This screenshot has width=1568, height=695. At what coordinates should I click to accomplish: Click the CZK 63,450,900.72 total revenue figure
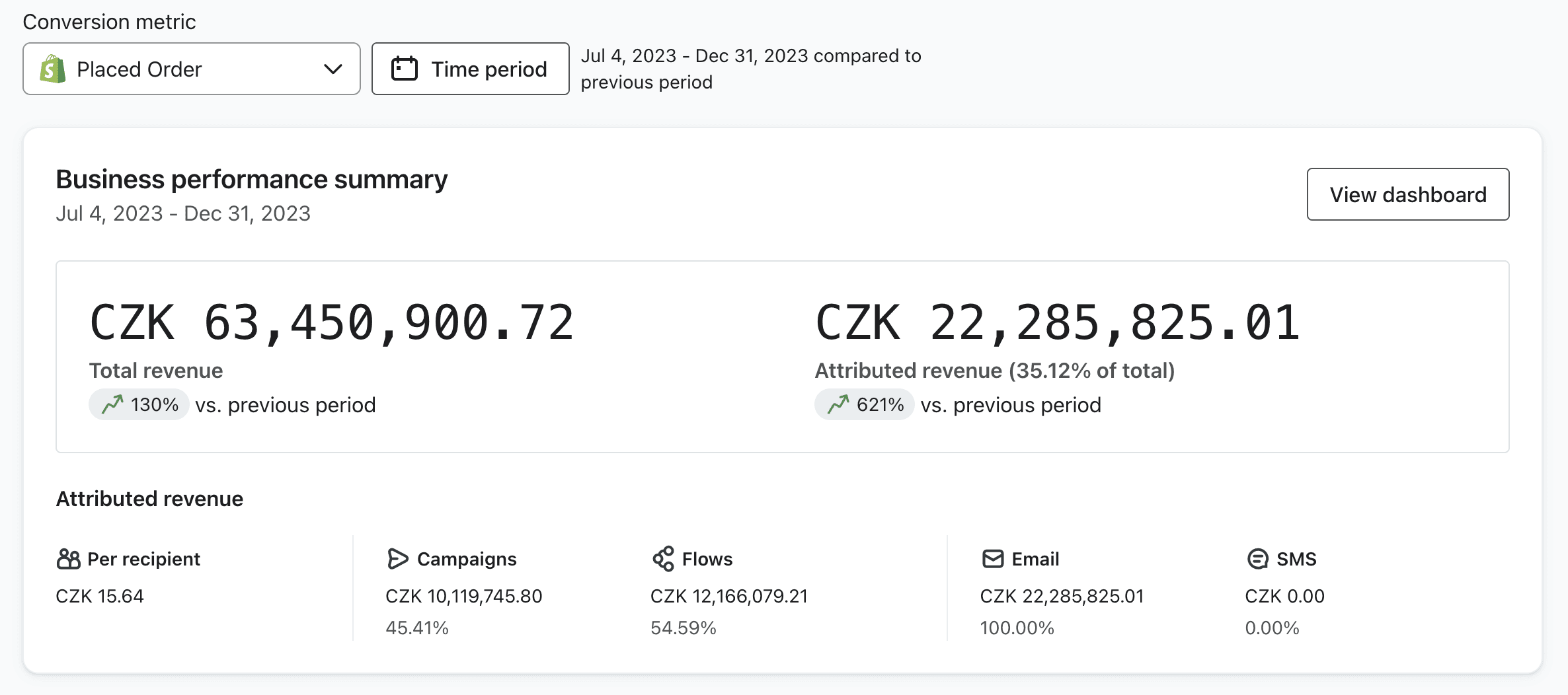(x=332, y=323)
